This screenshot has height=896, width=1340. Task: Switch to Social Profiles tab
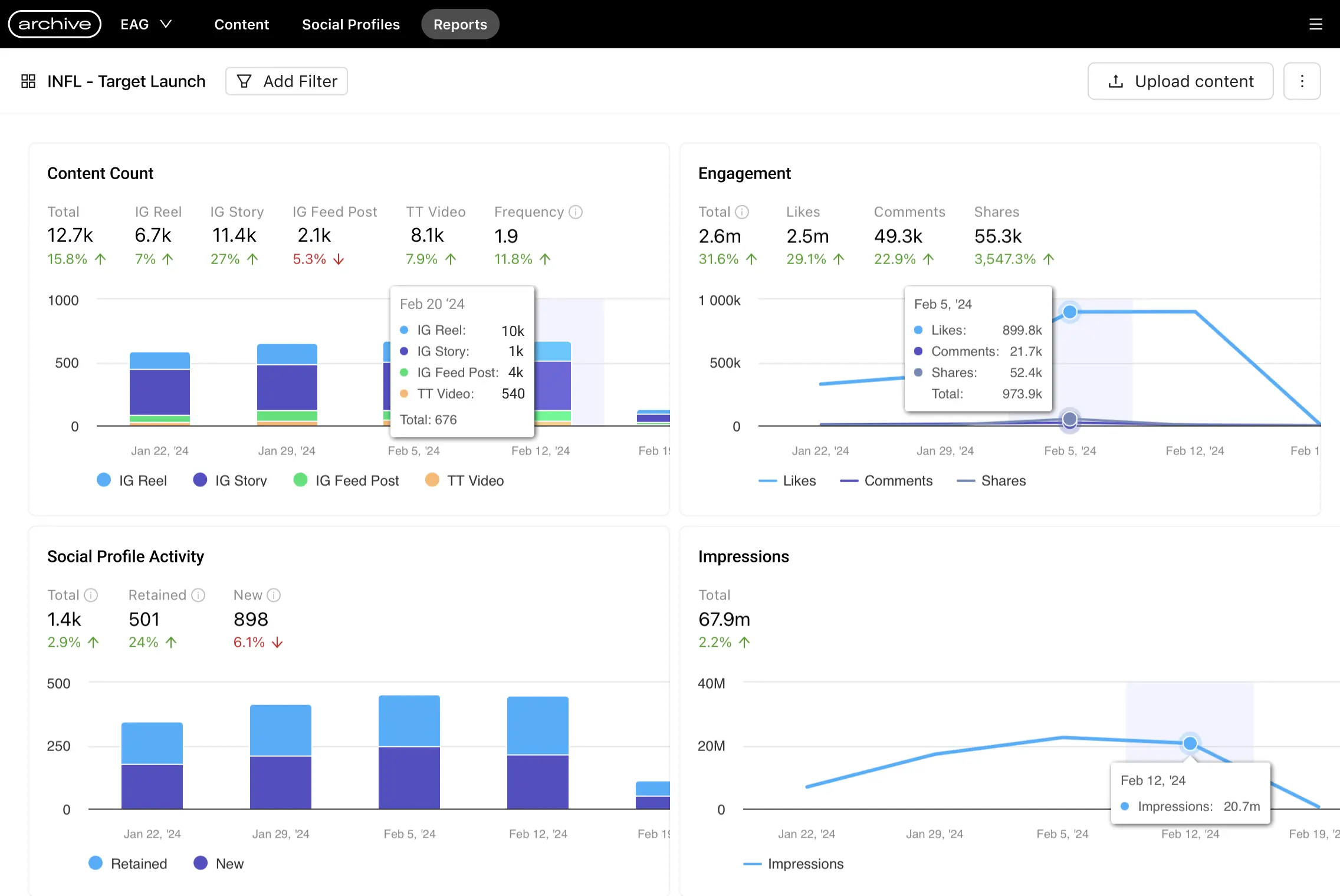pyautogui.click(x=350, y=24)
